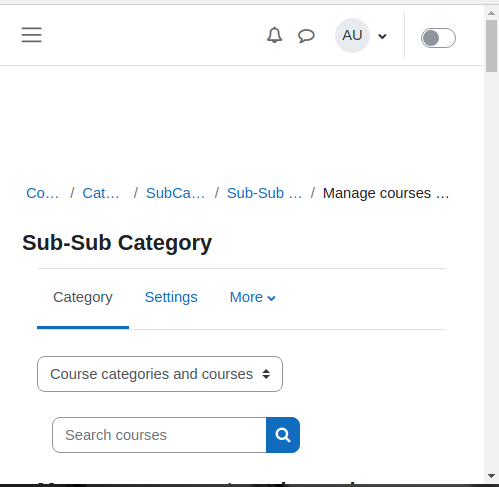Navigate to the Sub-Sub breadcrumb link
The height and width of the screenshot is (487, 499).
264,193
